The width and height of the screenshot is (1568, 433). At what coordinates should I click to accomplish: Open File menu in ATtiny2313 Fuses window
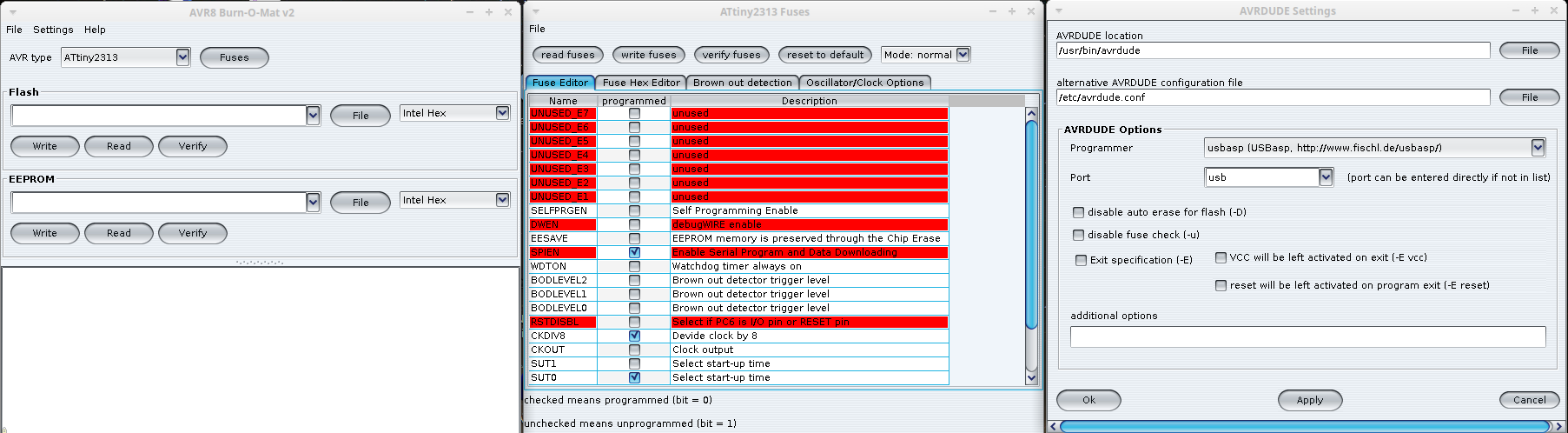pyautogui.click(x=537, y=29)
